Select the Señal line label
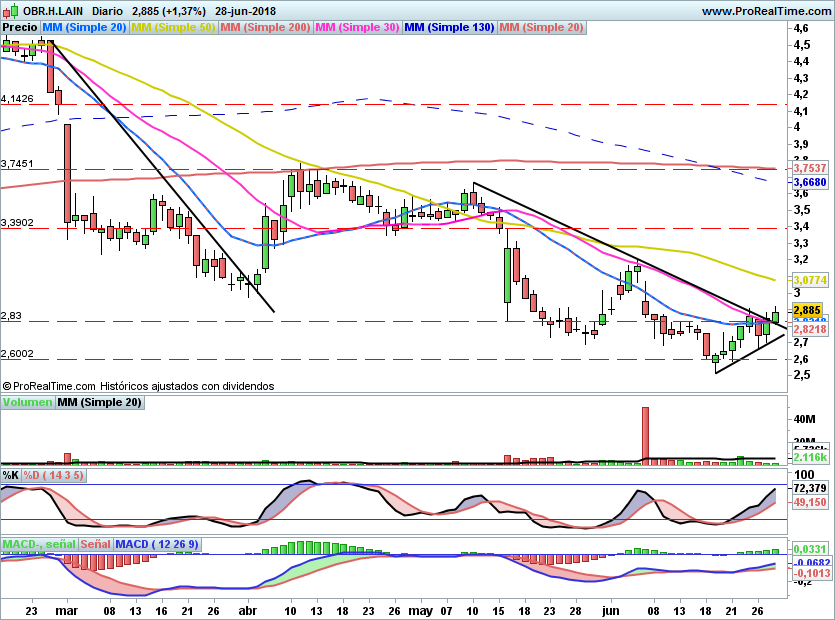The width and height of the screenshot is (835, 620). [95, 544]
